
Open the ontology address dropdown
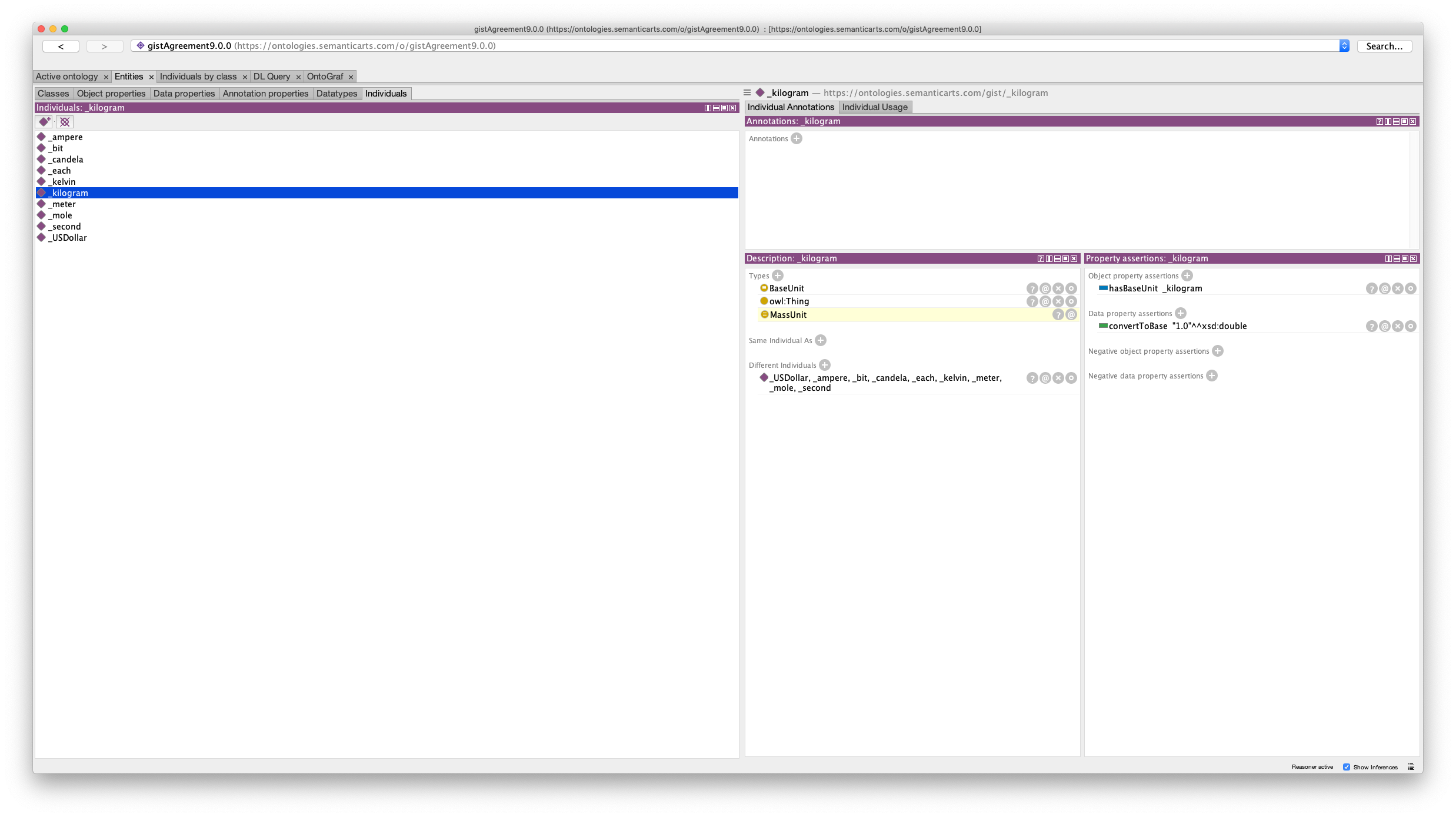[x=1345, y=45]
